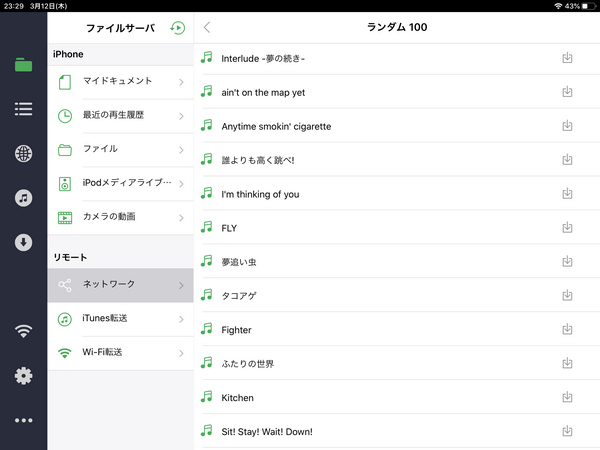Open ファイル menu item
Image resolution: width=600 pixels, height=450 pixels.
121,150
